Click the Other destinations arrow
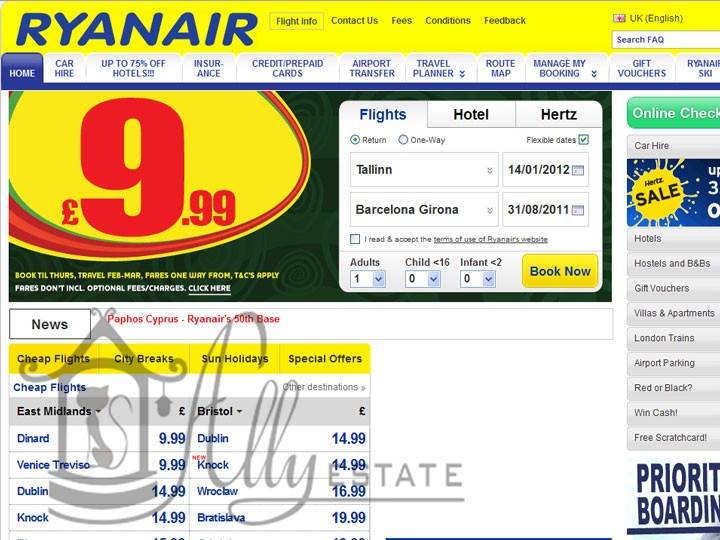Image resolution: width=720 pixels, height=540 pixels. pos(363,388)
